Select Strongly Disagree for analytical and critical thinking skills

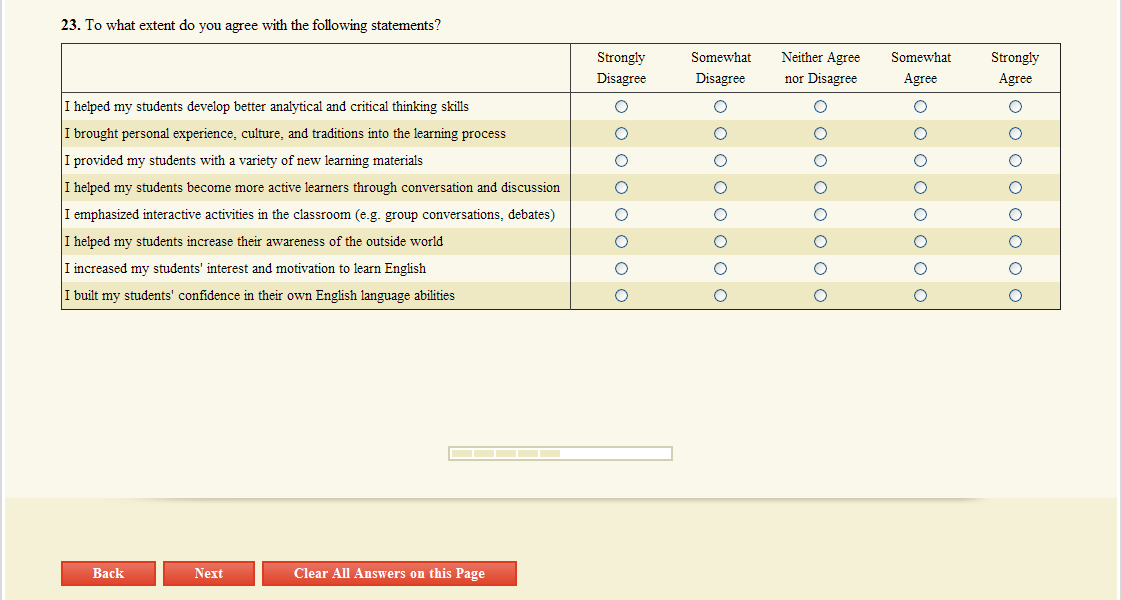coord(621,106)
